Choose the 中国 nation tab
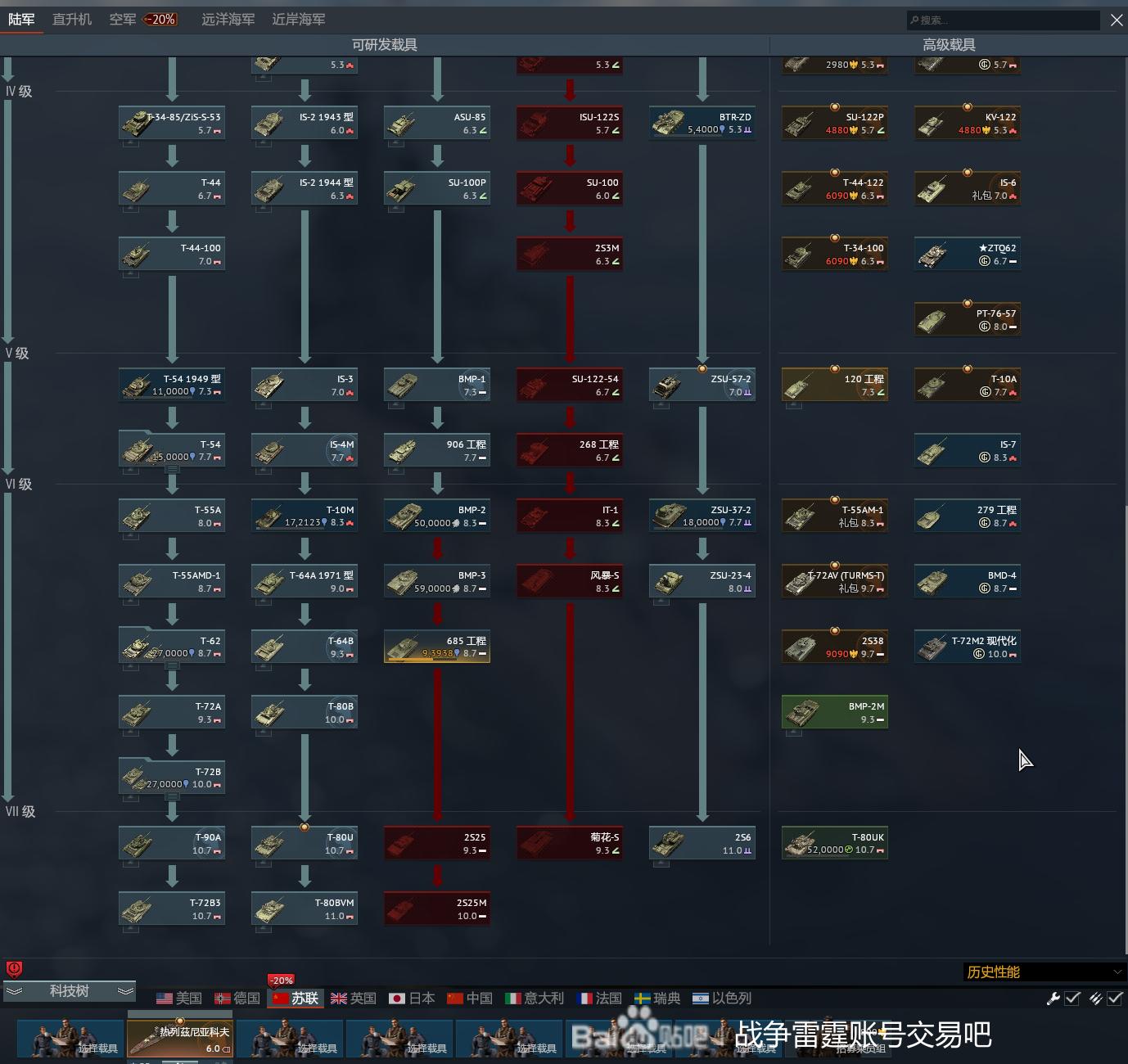Image resolution: width=1128 pixels, height=1064 pixels. click(470, 998)
